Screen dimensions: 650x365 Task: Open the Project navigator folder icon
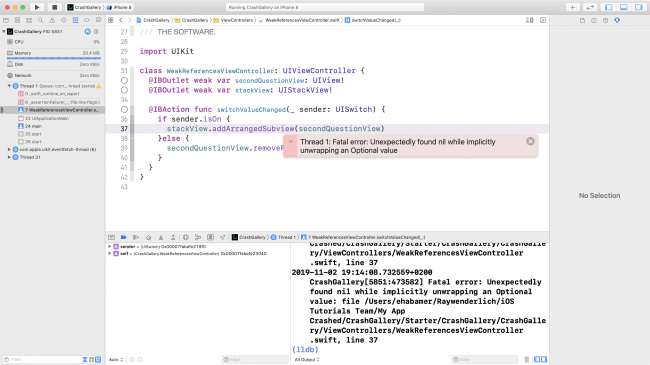point(6,20)
